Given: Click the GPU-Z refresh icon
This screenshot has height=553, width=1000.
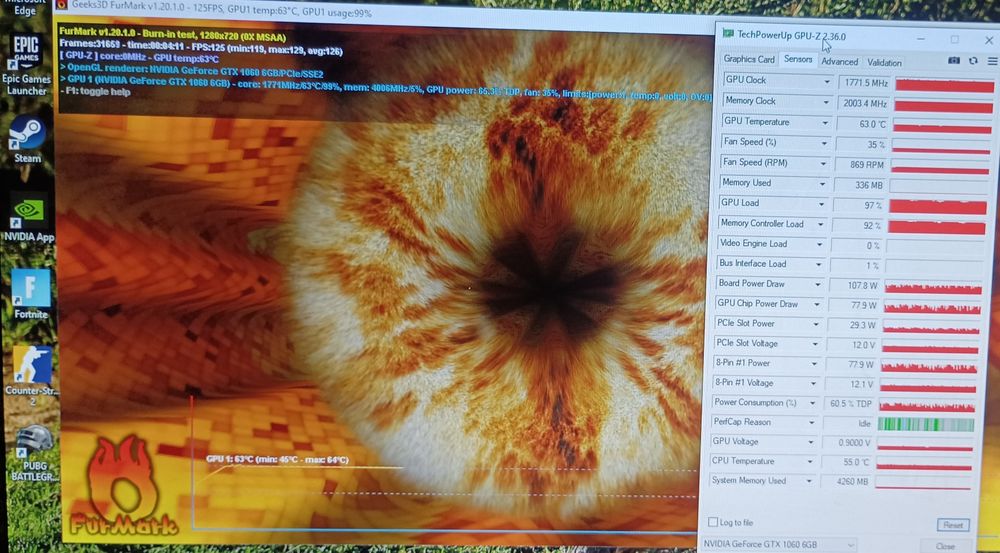Looking at the screenshot, I should click(973, 61).
